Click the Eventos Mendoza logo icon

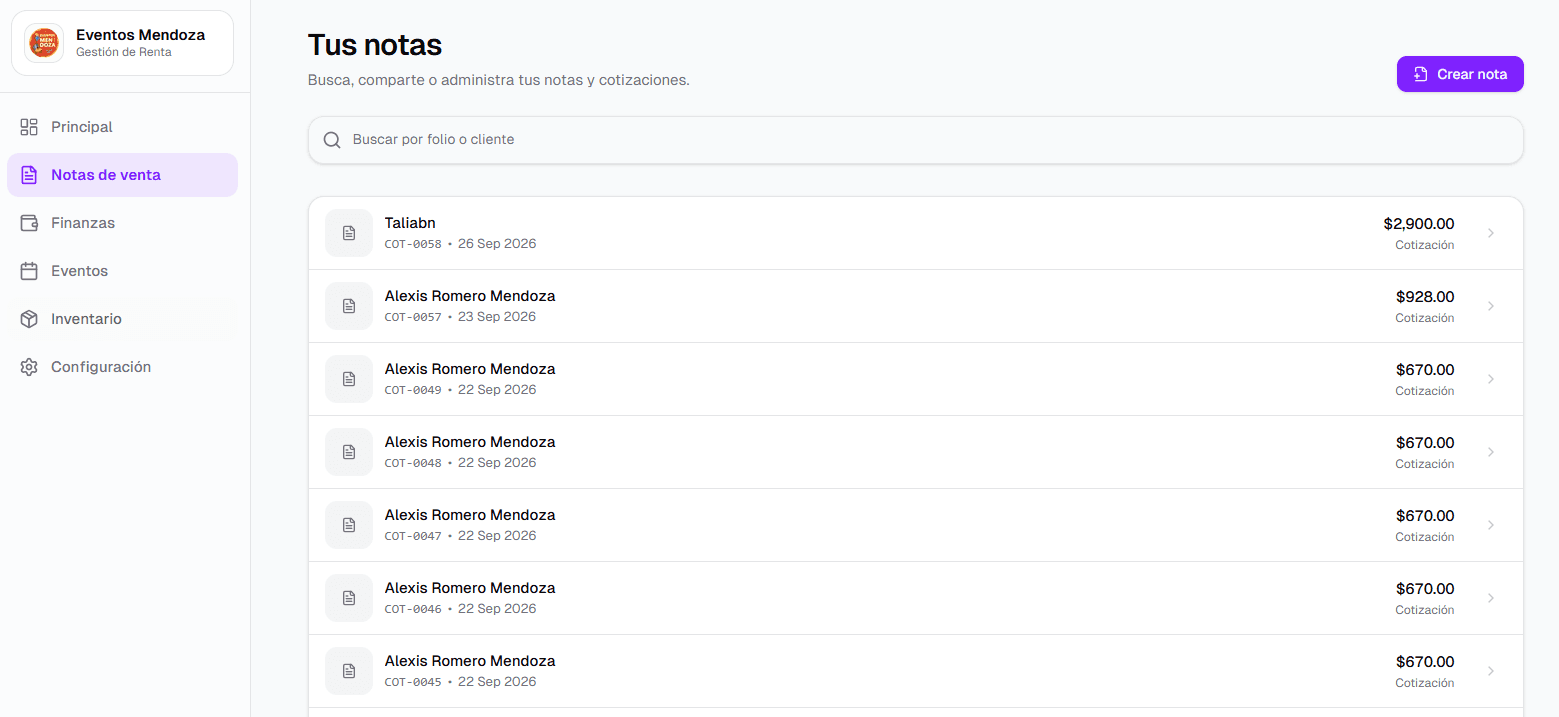pyautogui.click(x=43, y=43)
